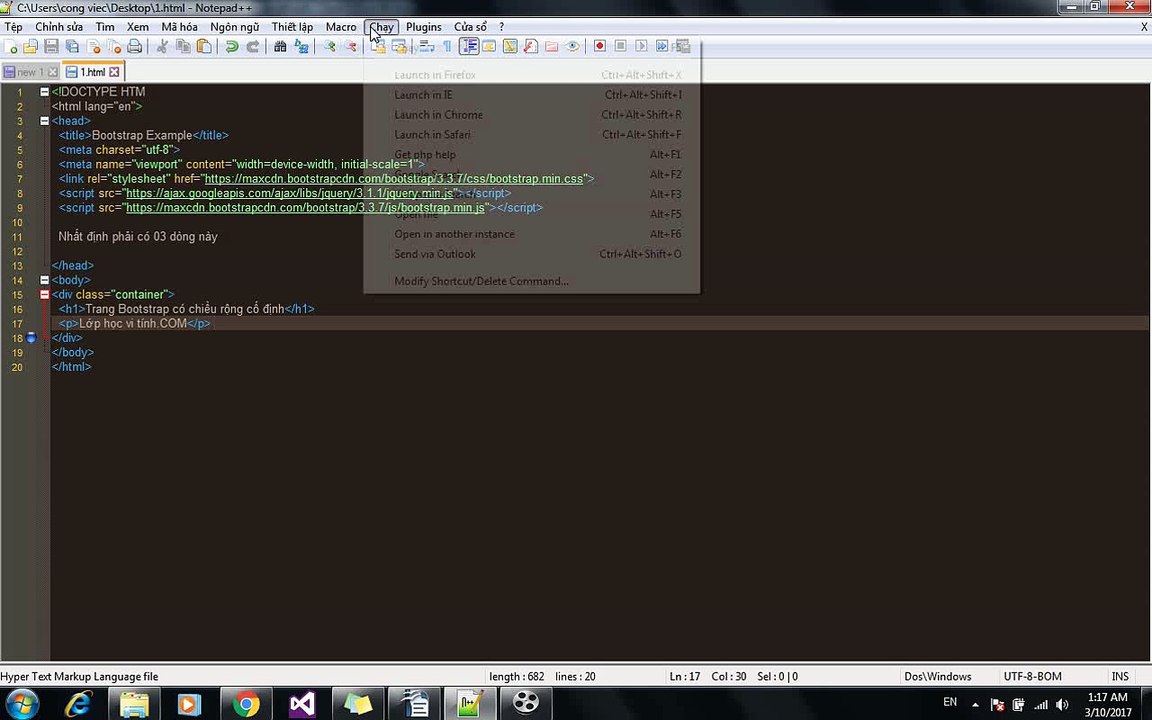
Task: Collapse the DOCTYPE fold marker on line 1
Action: pyautogui.click(x=44, y=92)
